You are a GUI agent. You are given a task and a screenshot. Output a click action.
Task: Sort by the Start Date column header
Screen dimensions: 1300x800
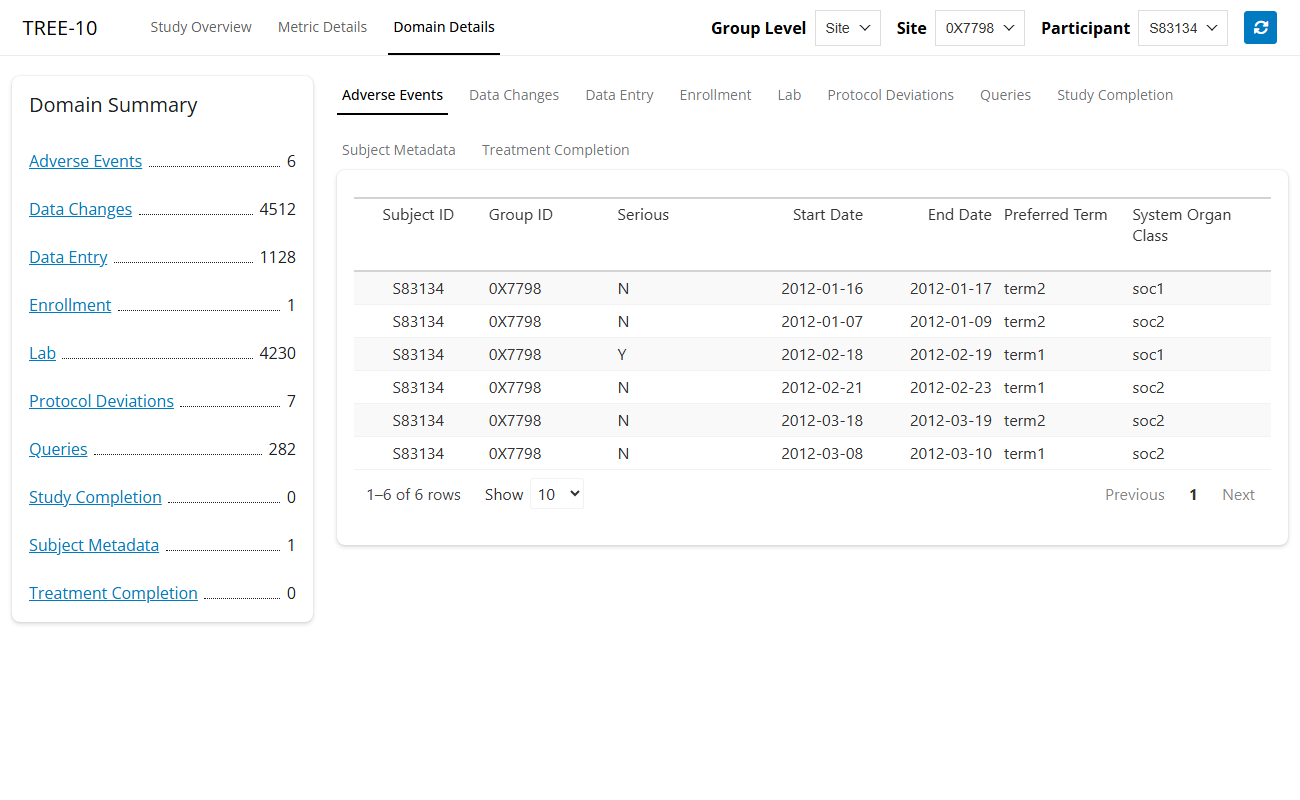(x=827, y=215)
